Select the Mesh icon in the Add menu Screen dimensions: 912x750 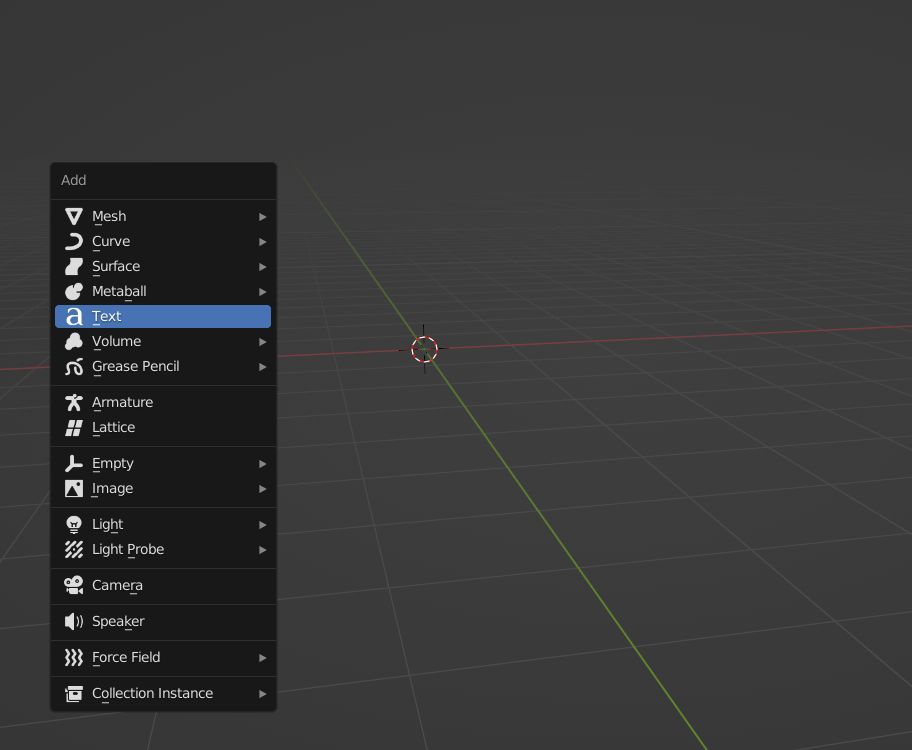74,216
